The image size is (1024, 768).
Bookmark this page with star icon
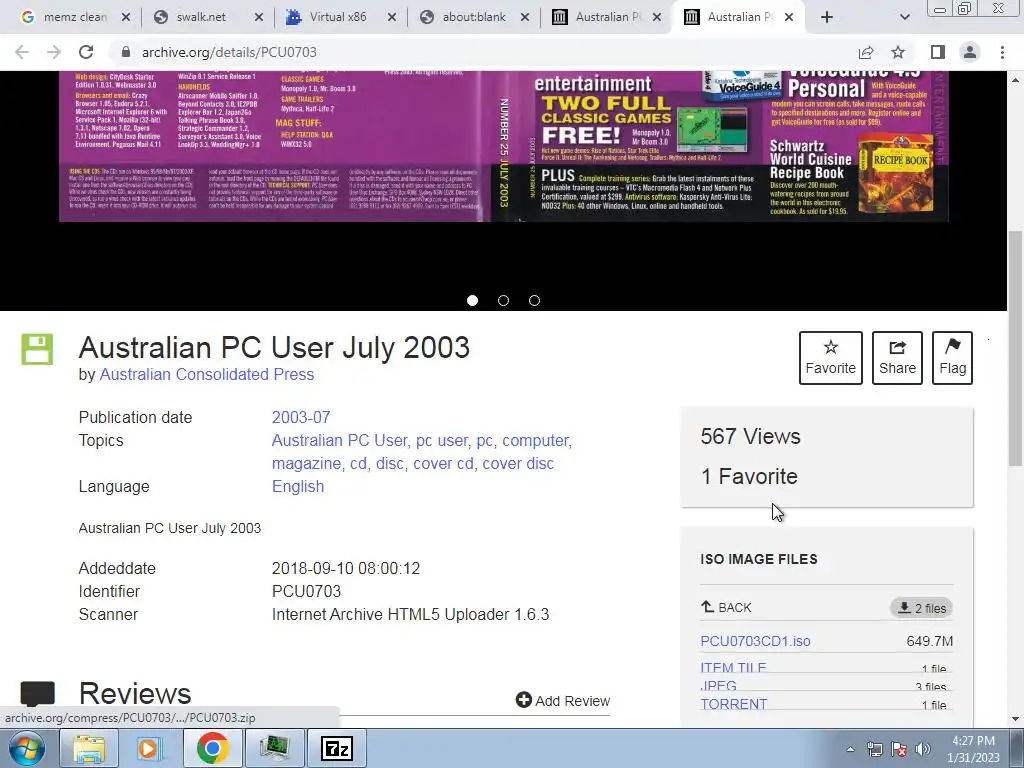pyautogui.click(x=898, y=52)
